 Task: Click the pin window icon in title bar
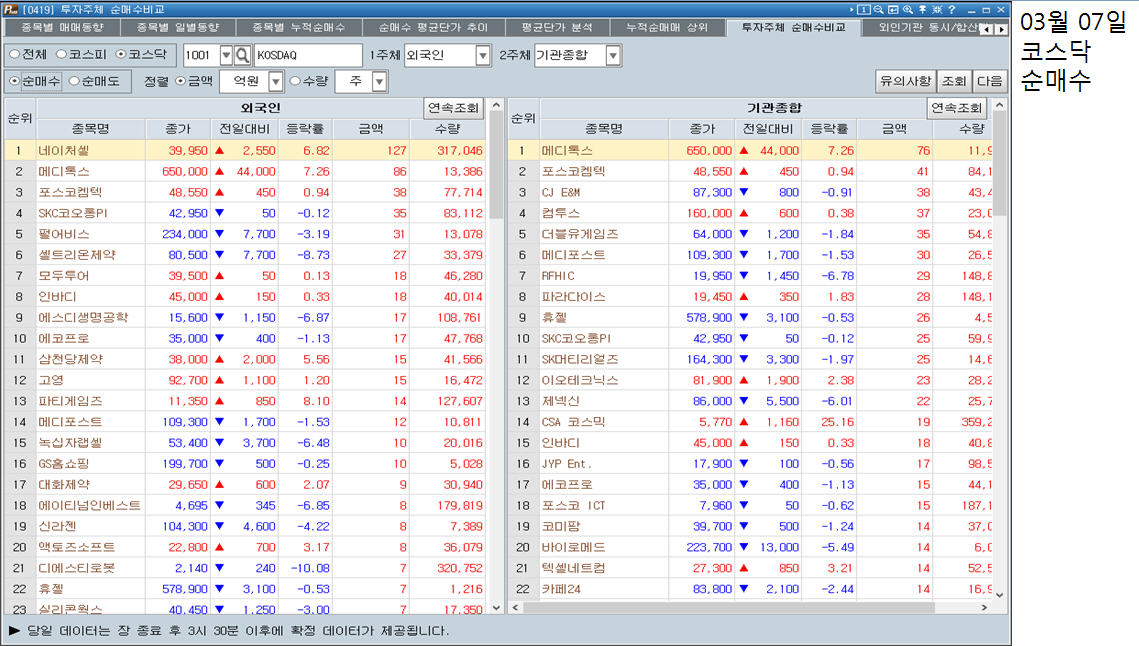pyautogui.click(x=922, y=9)
